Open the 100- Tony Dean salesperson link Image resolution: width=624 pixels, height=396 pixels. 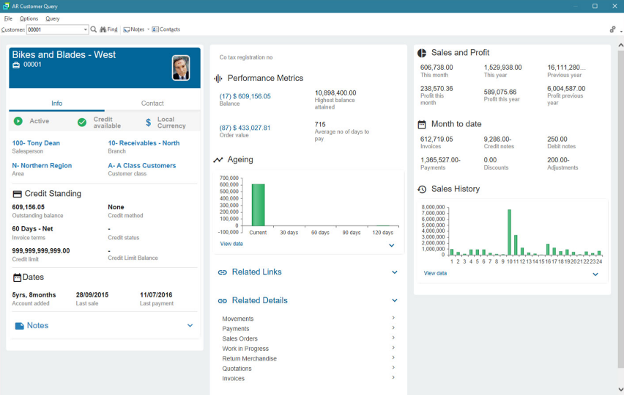[x=36, y=143]
